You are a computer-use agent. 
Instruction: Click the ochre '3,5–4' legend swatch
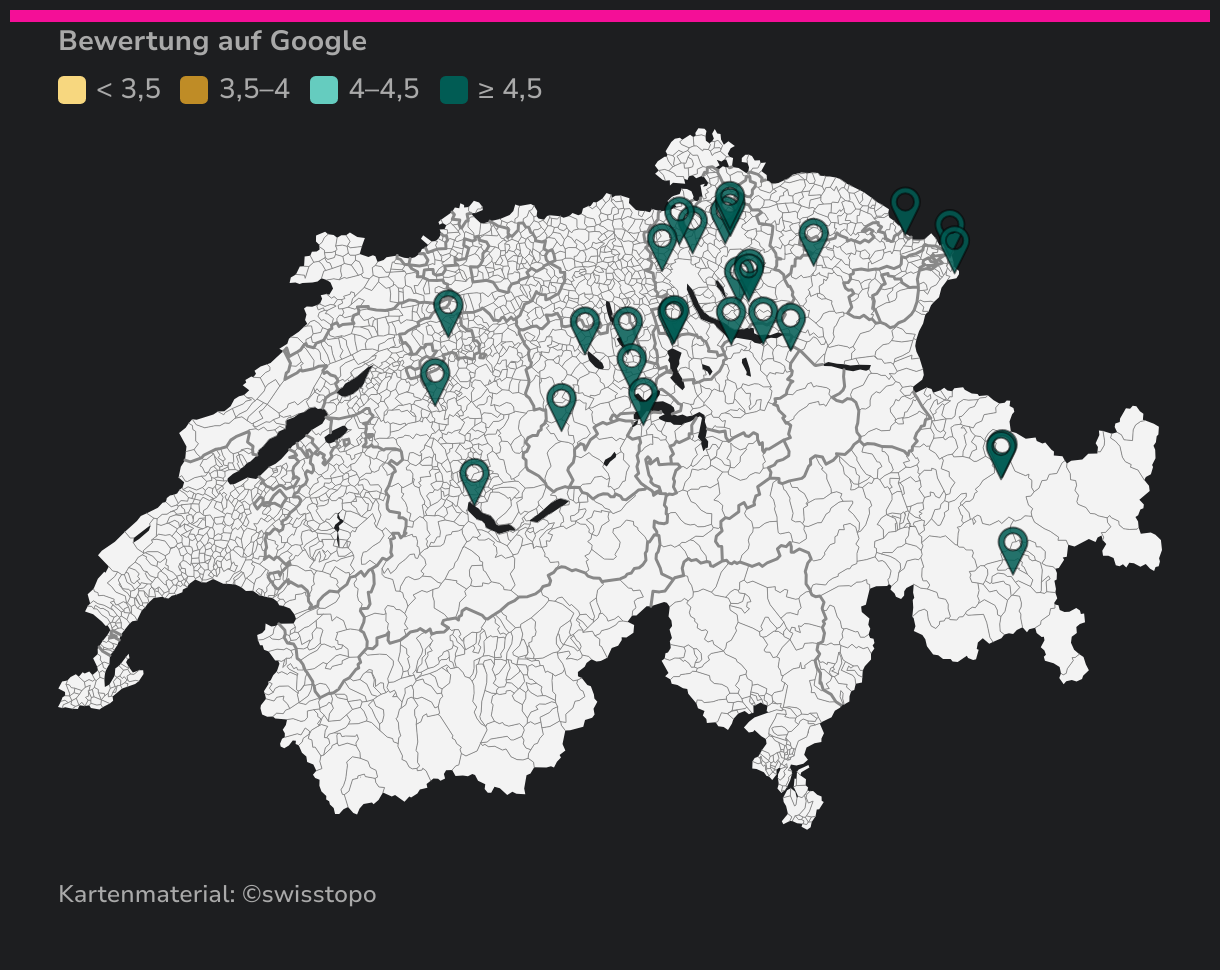[194, 90]
